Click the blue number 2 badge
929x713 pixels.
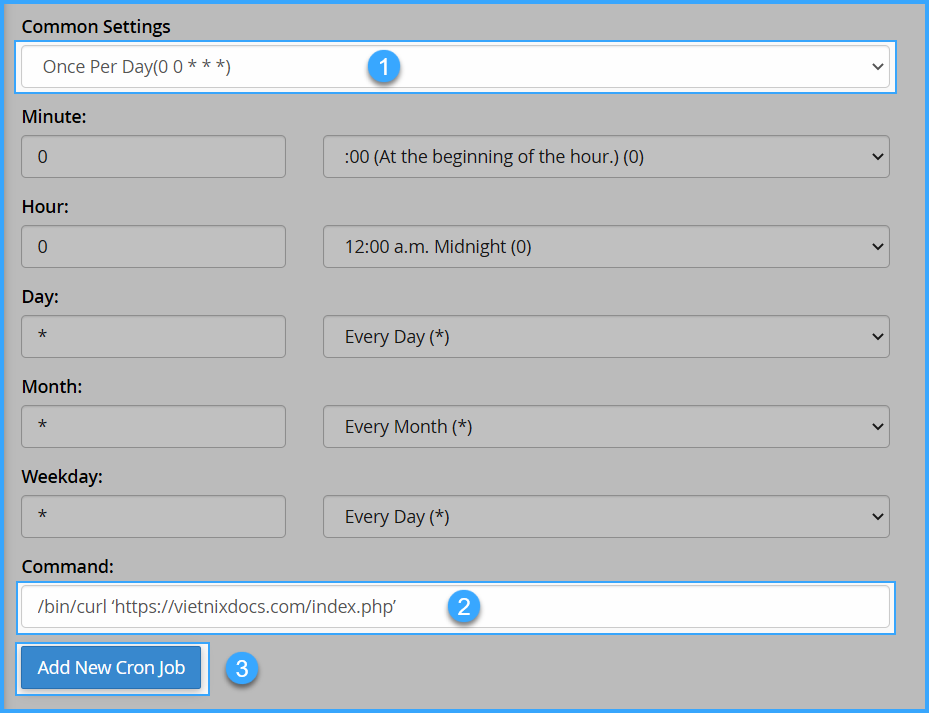click(x=463, y=607)
